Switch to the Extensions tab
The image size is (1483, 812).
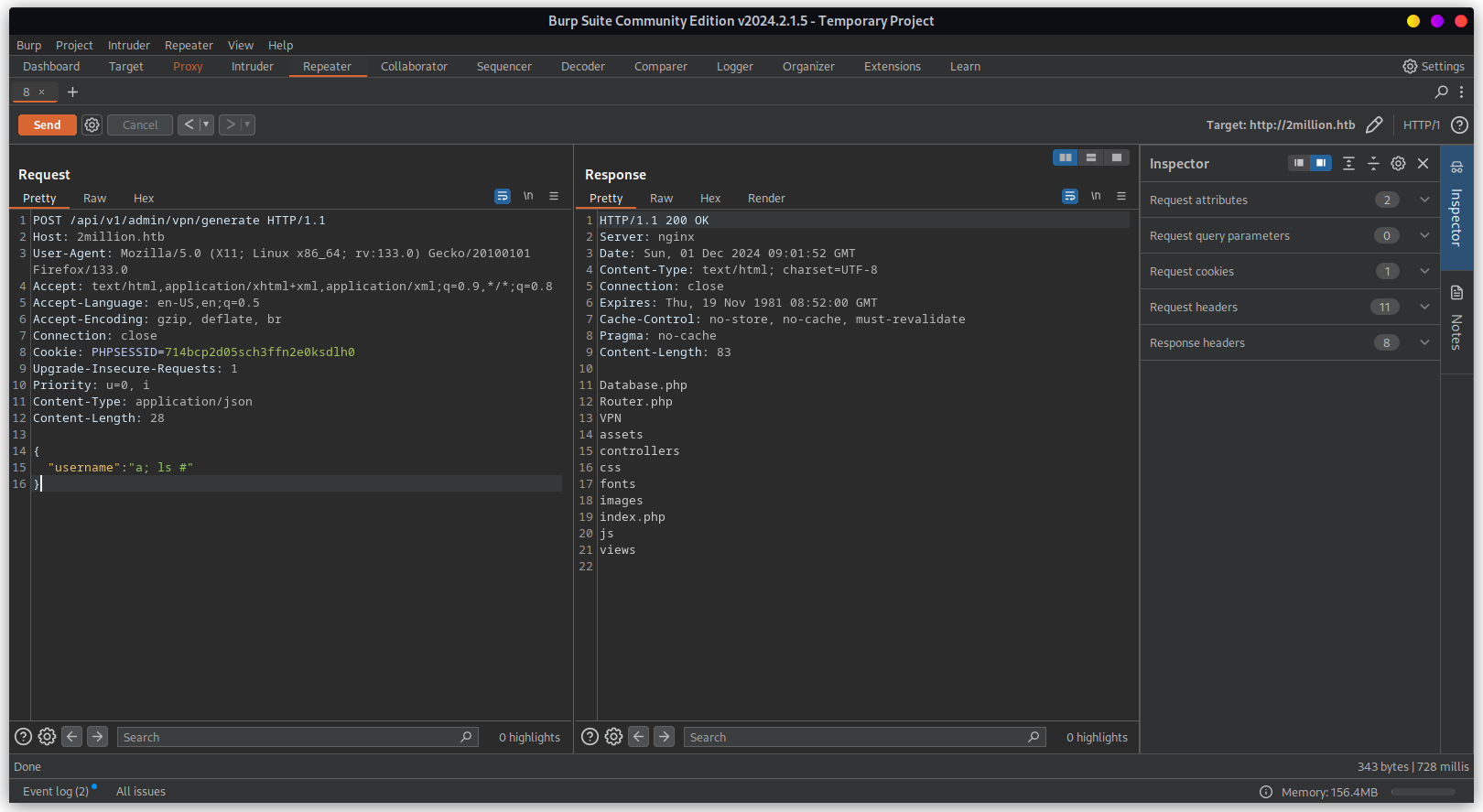click(893, 66)
